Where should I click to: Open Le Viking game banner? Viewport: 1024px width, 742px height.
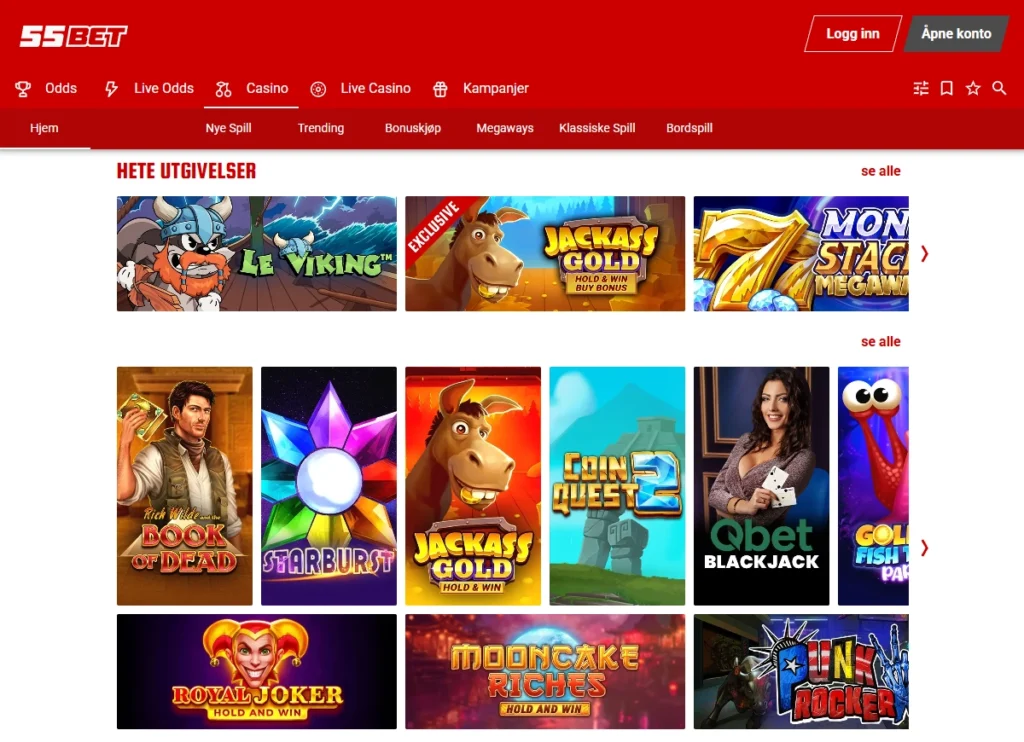tap(257, 253)
